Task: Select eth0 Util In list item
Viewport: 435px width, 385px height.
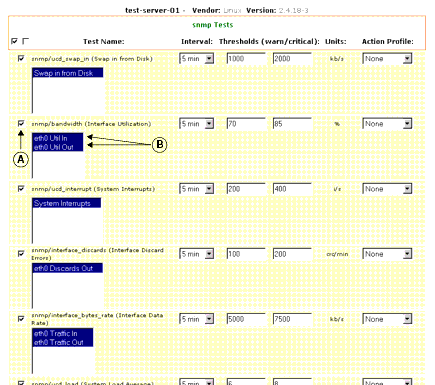Action: (x=58, y=138)
